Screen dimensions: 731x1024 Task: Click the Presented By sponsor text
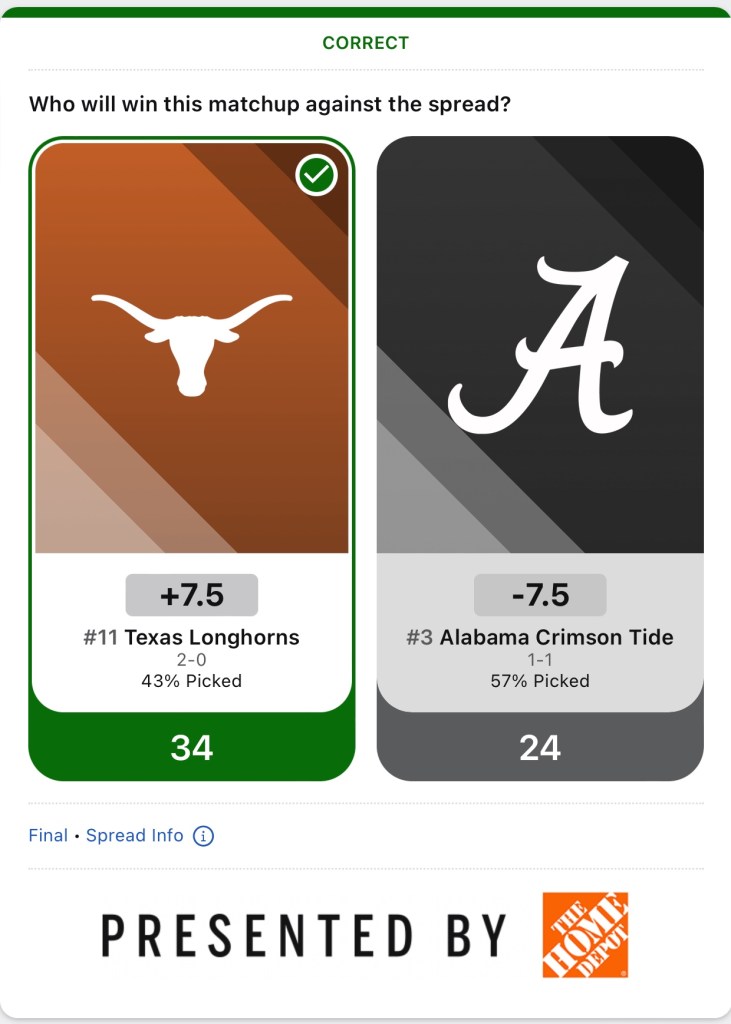pyautogui.click(x=304, y=936)
